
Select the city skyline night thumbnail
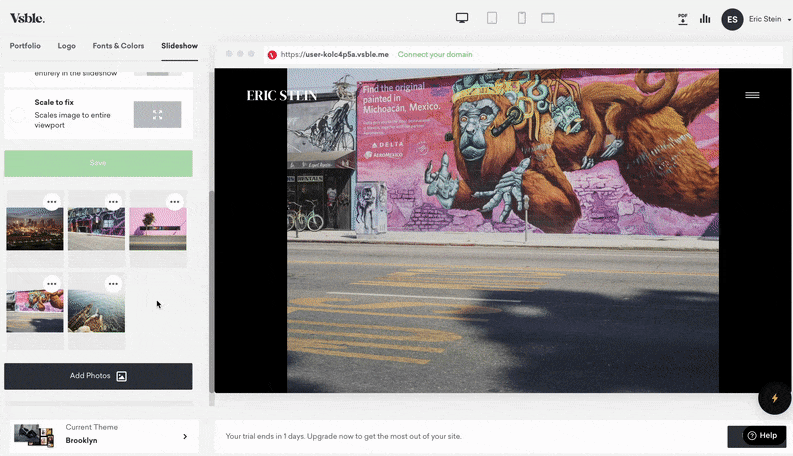[35, 229]
